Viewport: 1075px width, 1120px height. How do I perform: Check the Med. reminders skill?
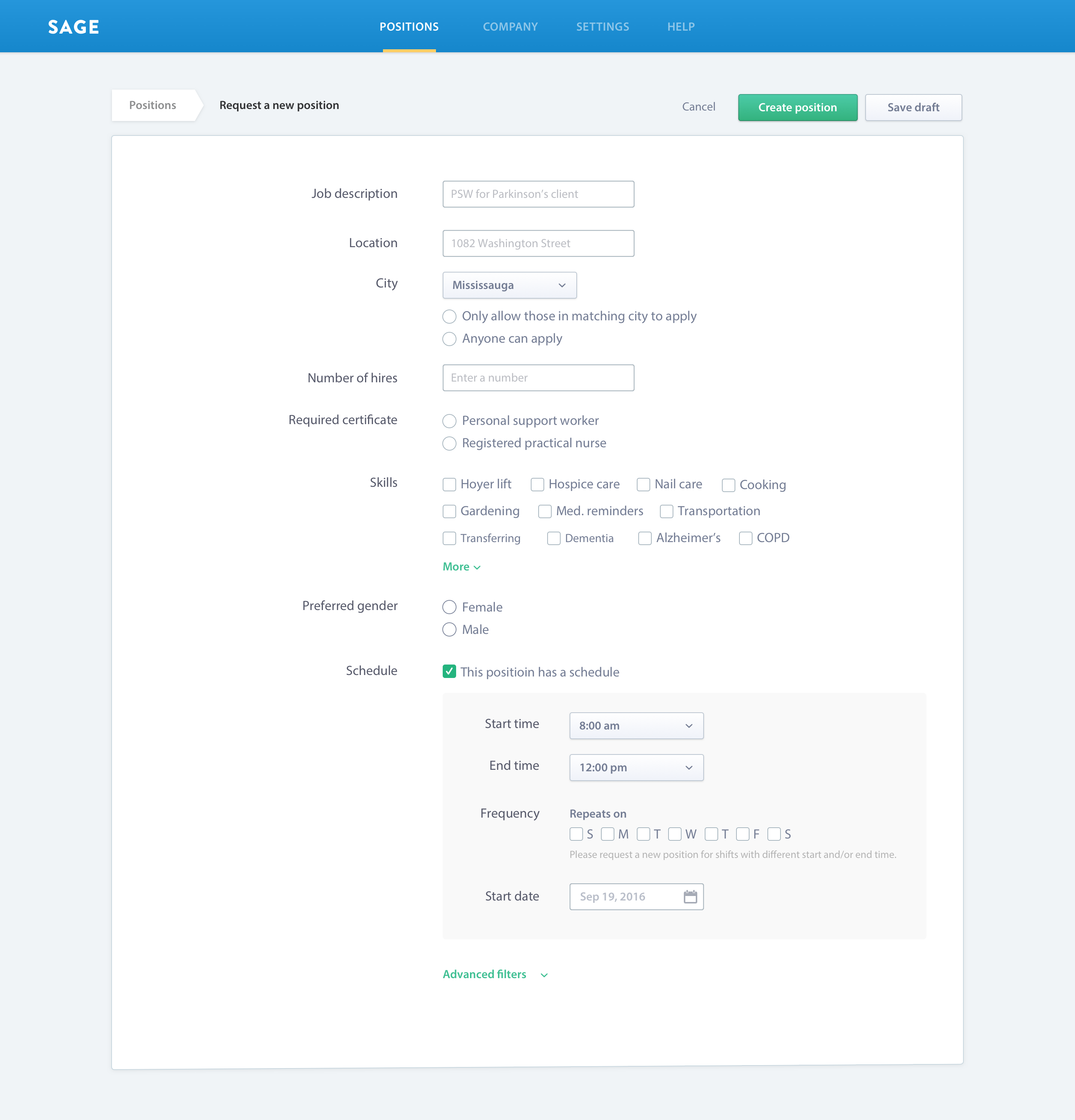545,511
